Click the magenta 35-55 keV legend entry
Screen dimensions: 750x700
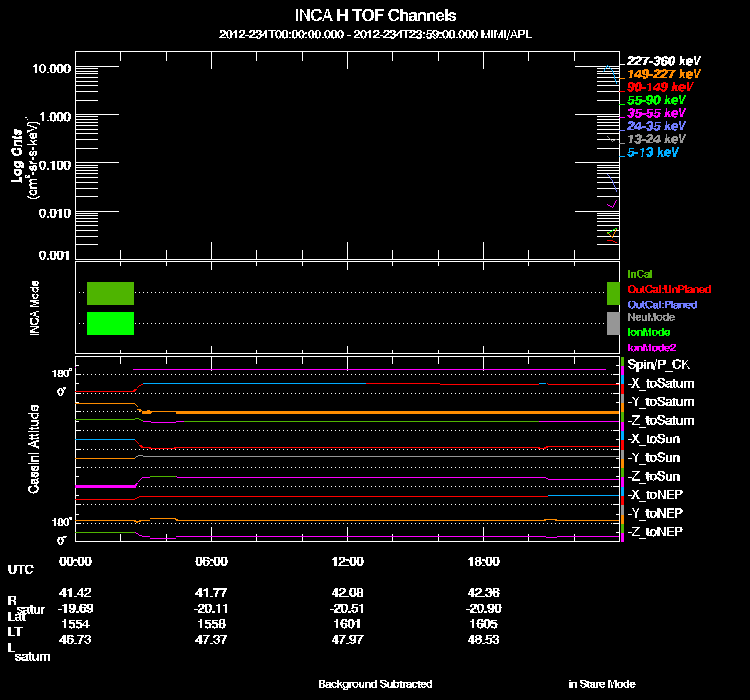[x=656, y=113]
